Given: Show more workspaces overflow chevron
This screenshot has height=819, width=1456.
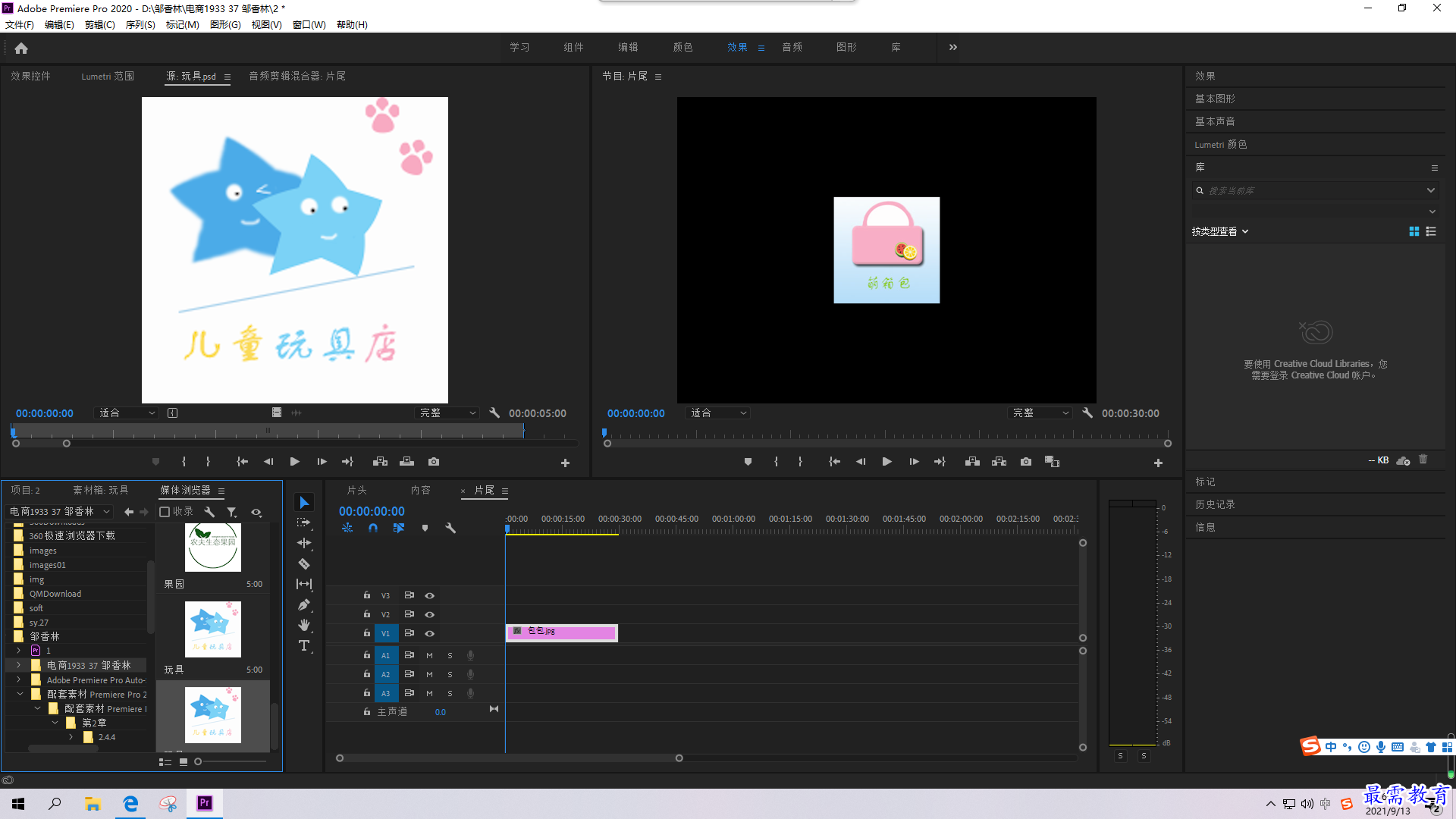Looking at the screenshot, I should click(953, 47).
